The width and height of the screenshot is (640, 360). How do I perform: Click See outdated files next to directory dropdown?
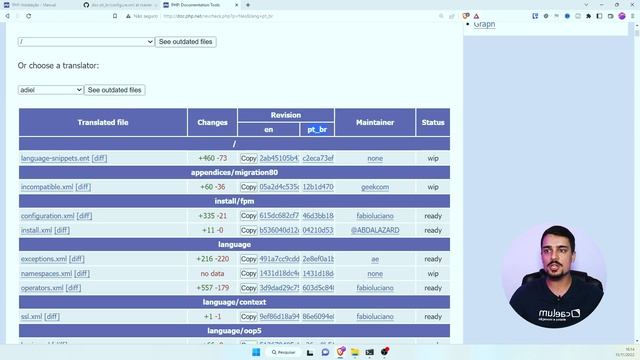[x=186, y=42]
